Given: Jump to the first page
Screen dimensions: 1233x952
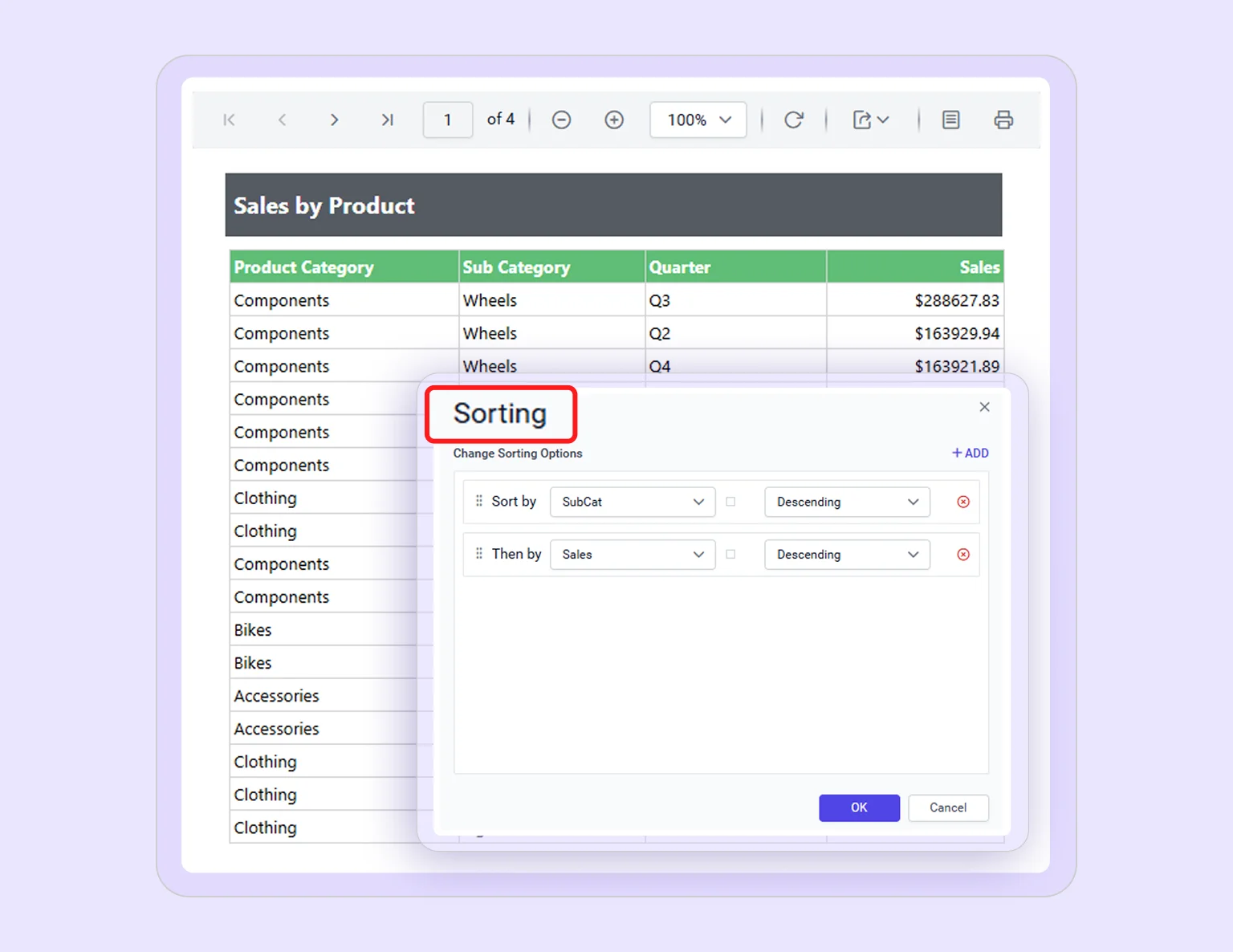Looking at the screenshot, I should (229, 120).
